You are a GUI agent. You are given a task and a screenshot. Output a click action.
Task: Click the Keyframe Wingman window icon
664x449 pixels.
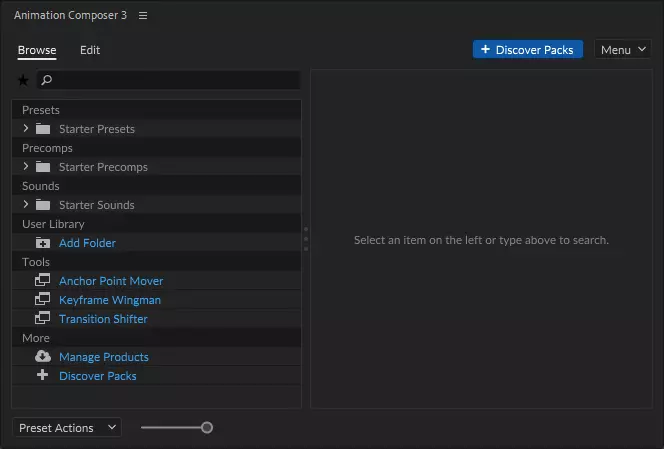point(42,299)
